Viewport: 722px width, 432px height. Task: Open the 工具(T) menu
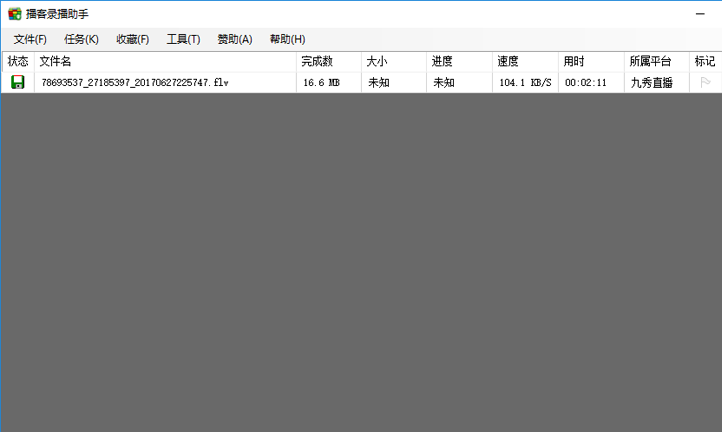tap(183, 39)
